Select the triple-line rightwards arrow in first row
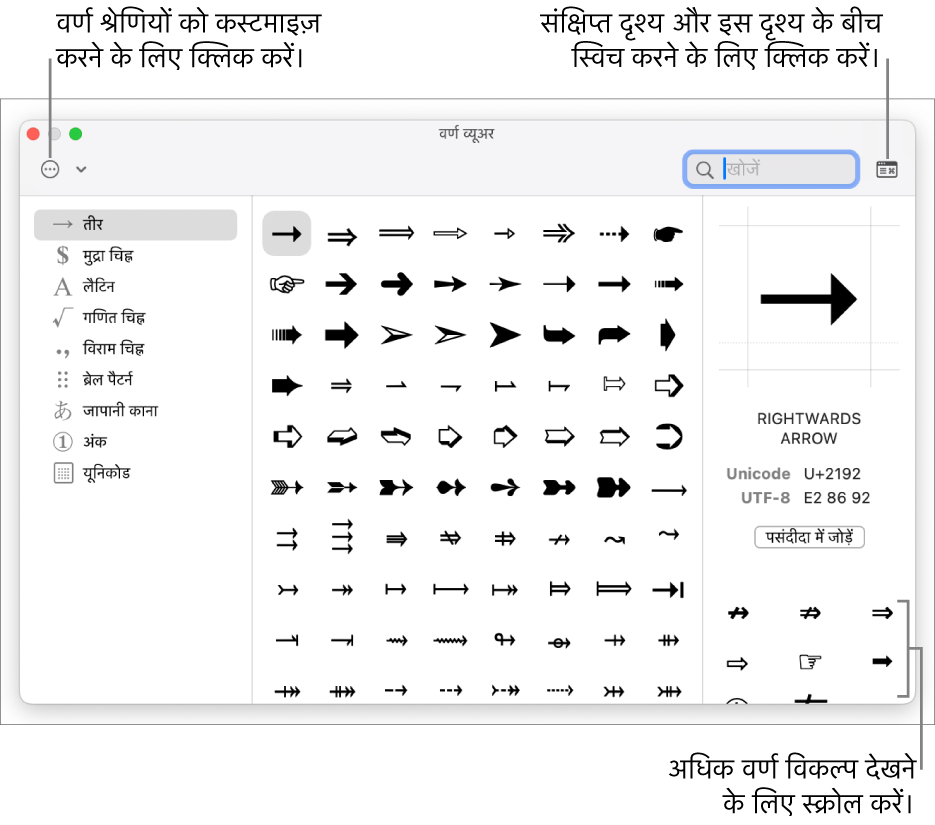The image size is (935, 825). [x=559, y=234]
